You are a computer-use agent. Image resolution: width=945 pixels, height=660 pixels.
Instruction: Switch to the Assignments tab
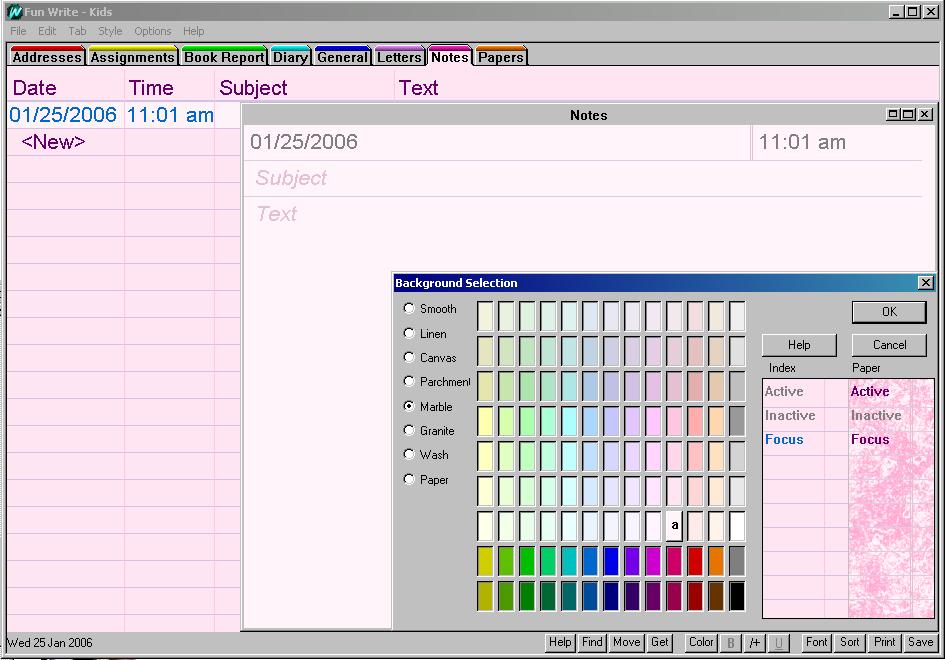(x=133, y=56)
